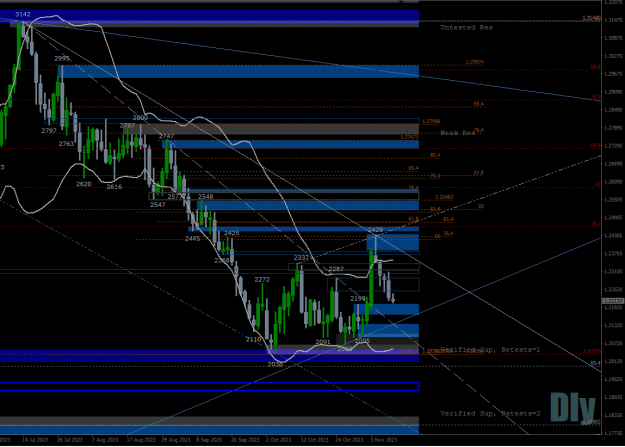
Task: Click the 1.25505 price scale value
Action: [x=613, y=200]
